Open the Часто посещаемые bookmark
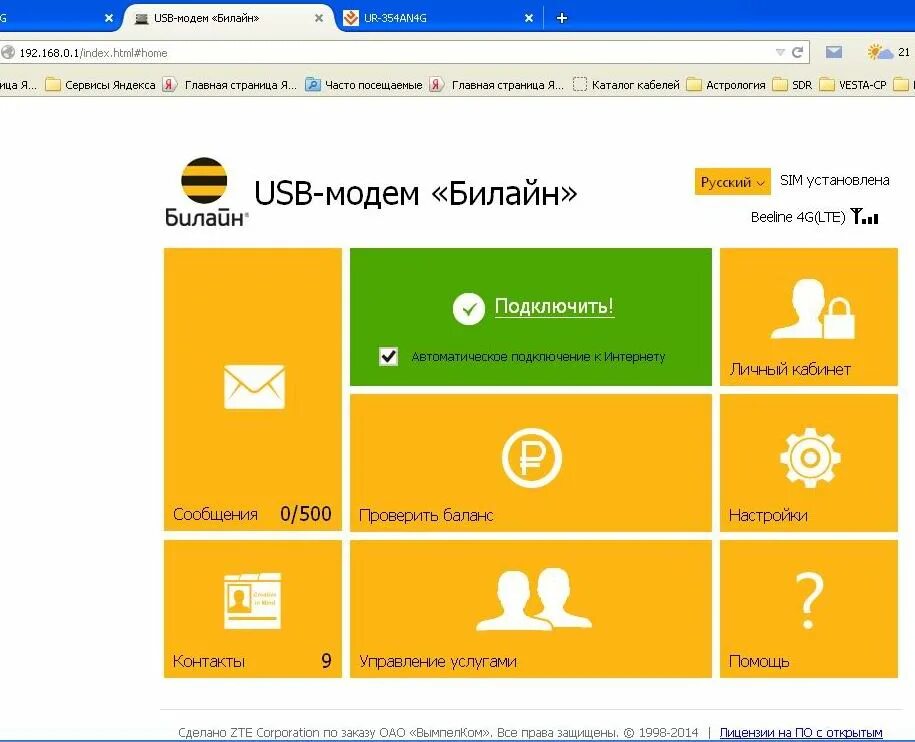915x742 pixels. tap(364, 85)
